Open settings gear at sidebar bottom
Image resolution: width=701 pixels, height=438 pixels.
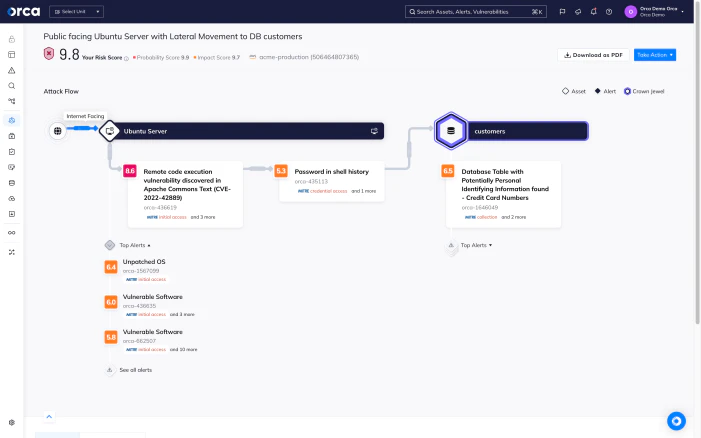point(12,422)
